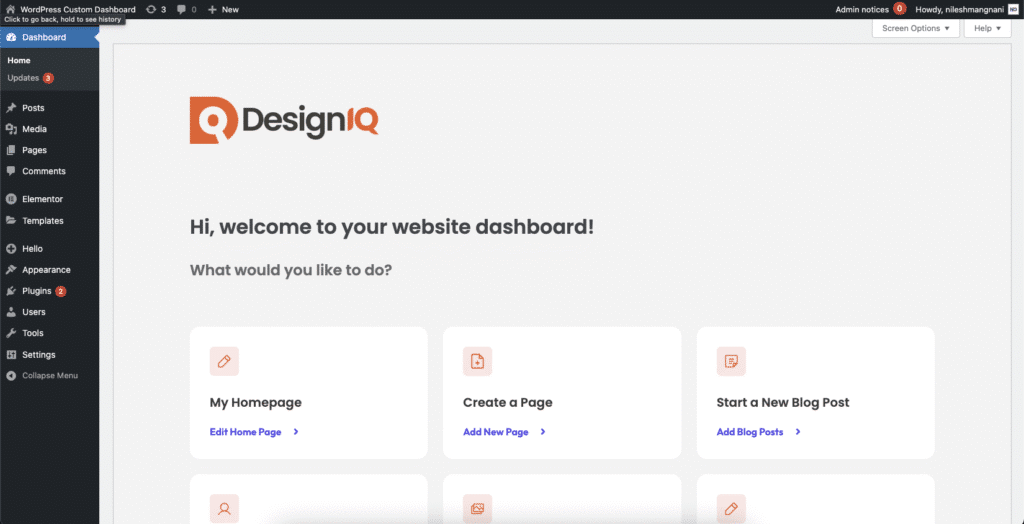
Task: Click page icon on Create a Page card
Action: click(477, 361)
